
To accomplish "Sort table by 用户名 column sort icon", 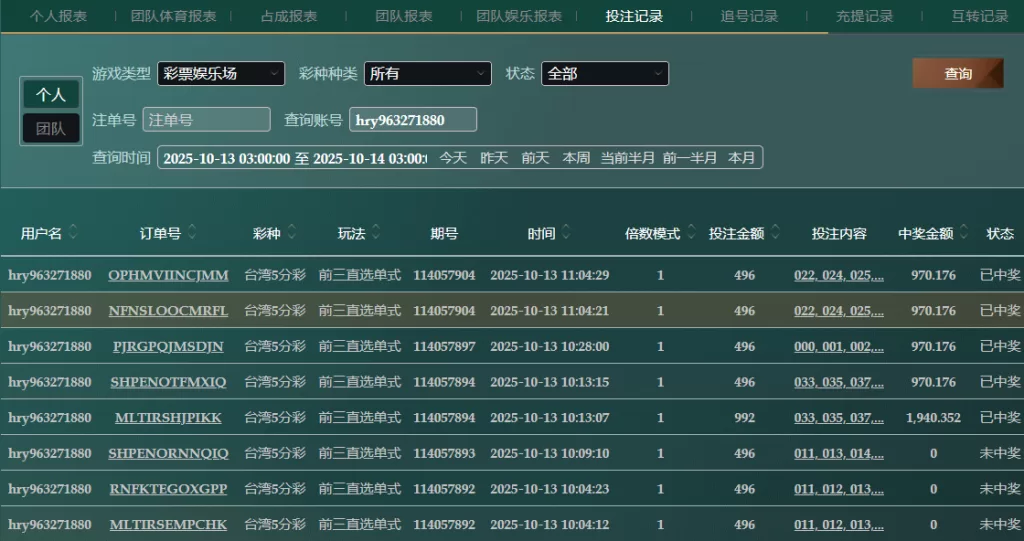I will click(73, 233).
